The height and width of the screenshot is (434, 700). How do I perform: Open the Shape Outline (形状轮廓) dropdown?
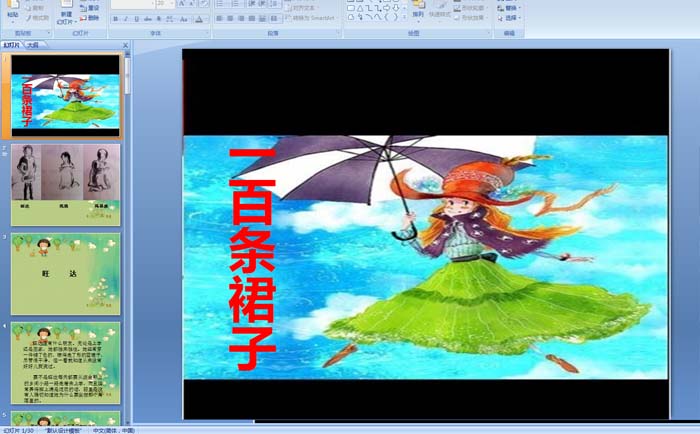(471, 8)
